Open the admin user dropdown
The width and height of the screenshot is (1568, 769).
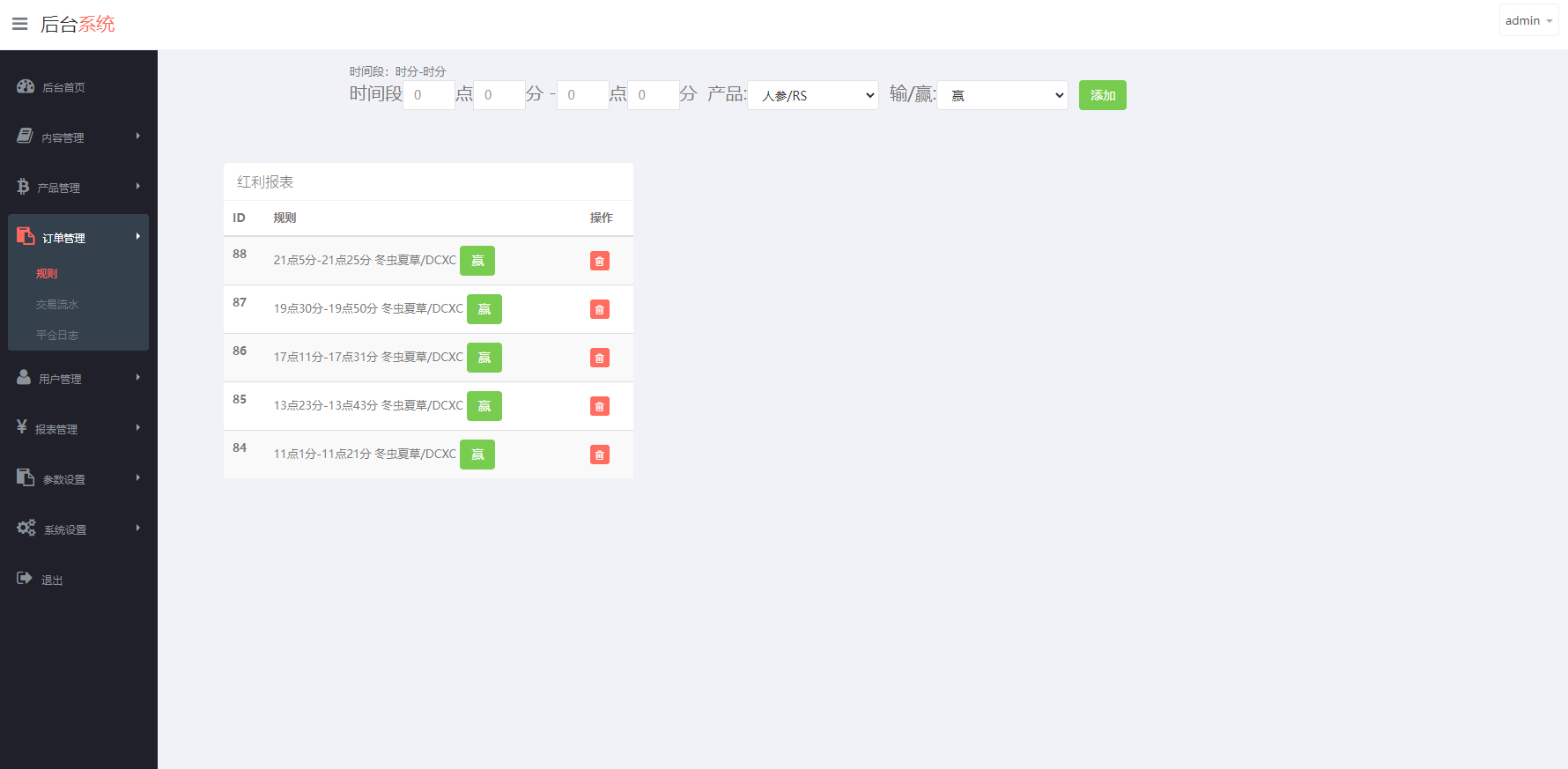click(x=1528, y=20)
